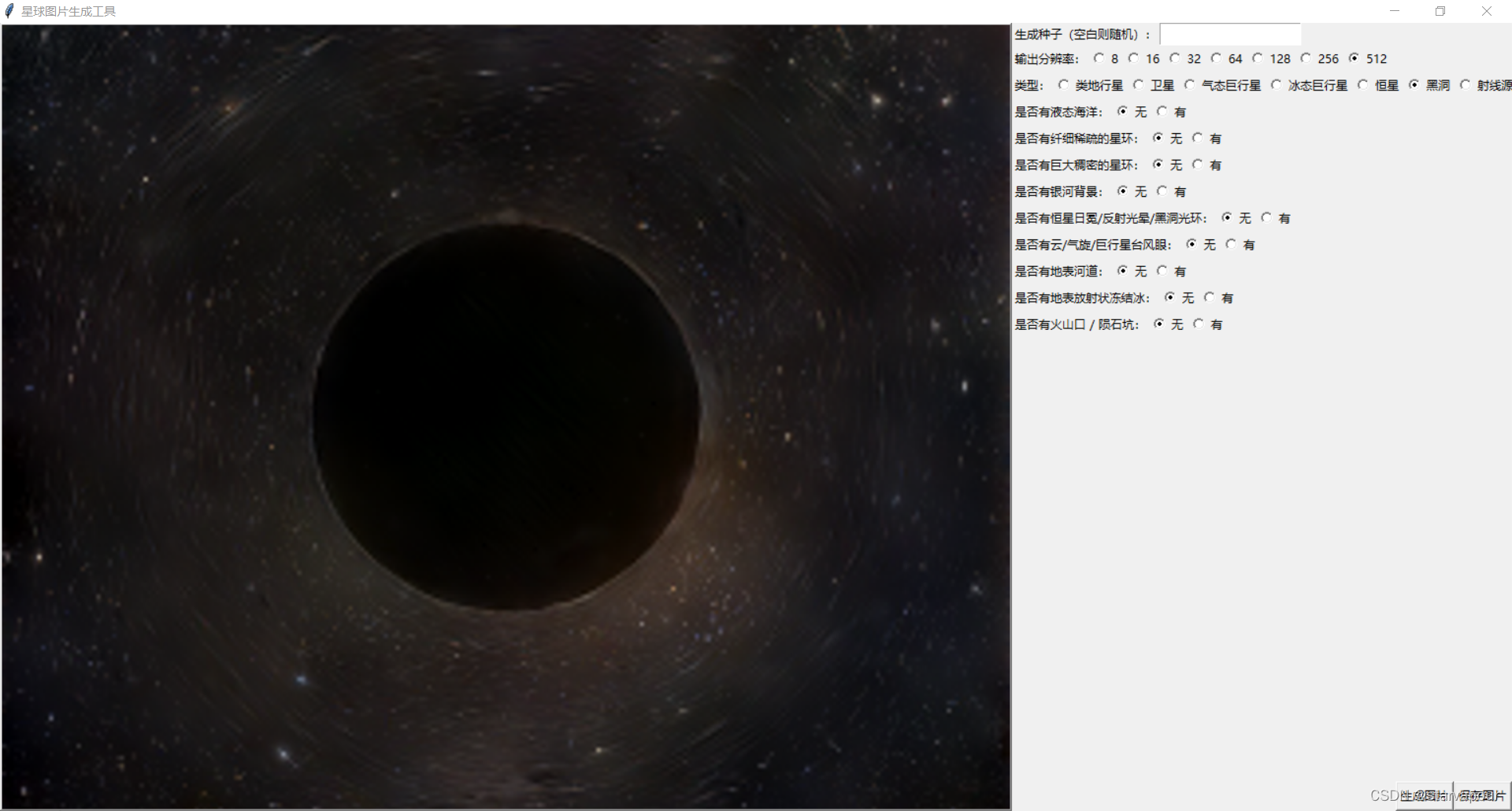Enable galaxy background (是否有银河背景 有)
1512x811 pixels.
tap(1162, 191)
